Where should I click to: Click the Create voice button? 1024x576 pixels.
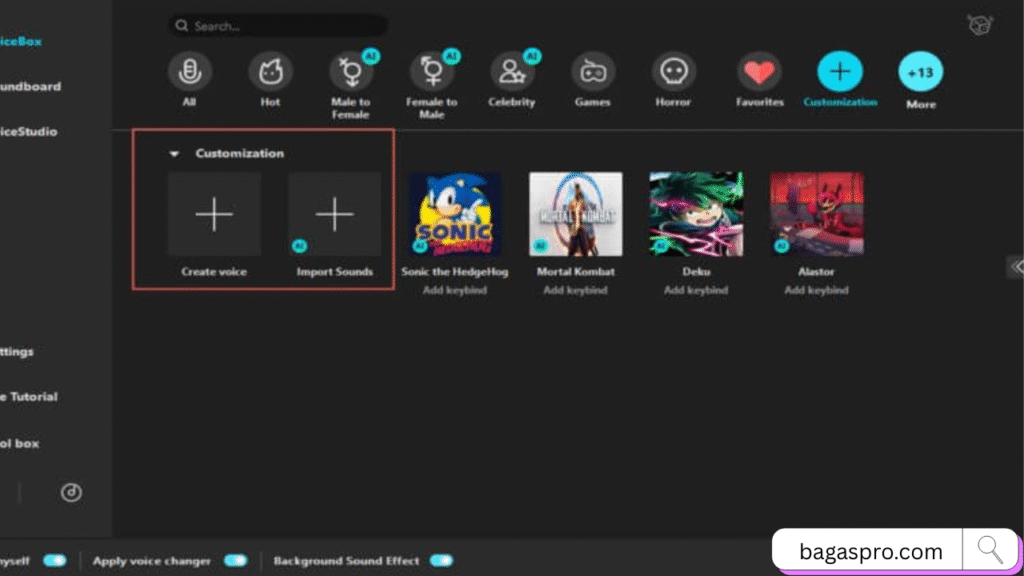[214, 214]
